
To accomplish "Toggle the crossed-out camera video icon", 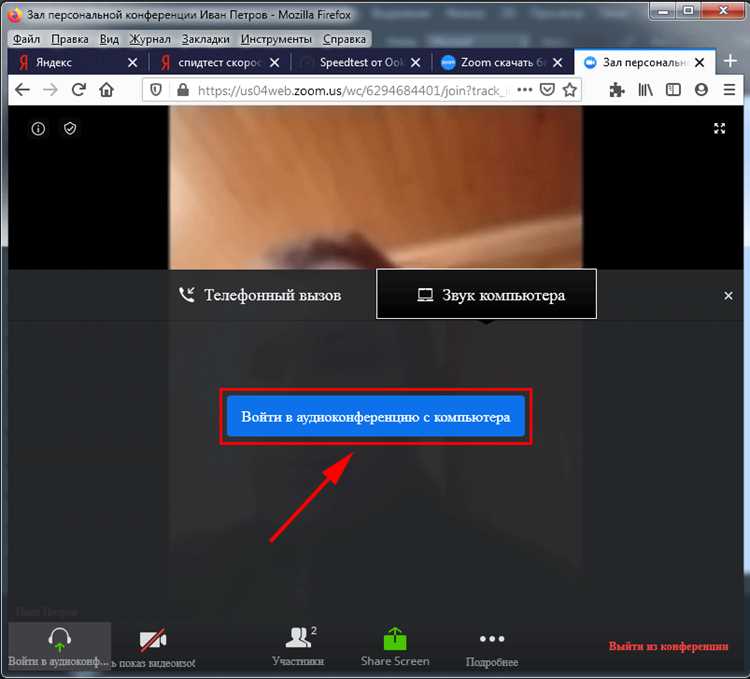I will pyautogui.click(x=153, y=640).
